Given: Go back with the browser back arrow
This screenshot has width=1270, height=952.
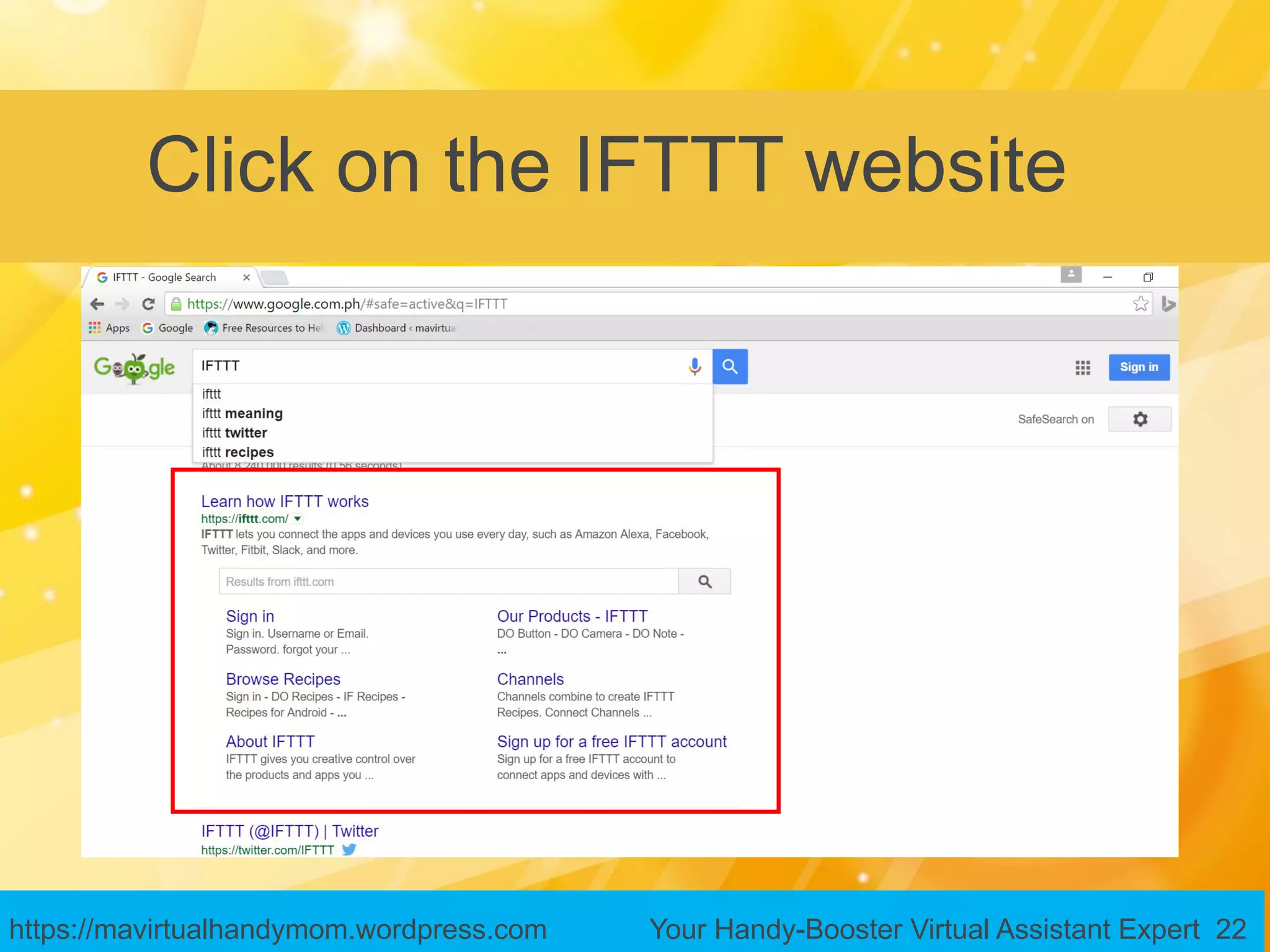Looking at the screenshot, I should (x=97, y=304).
